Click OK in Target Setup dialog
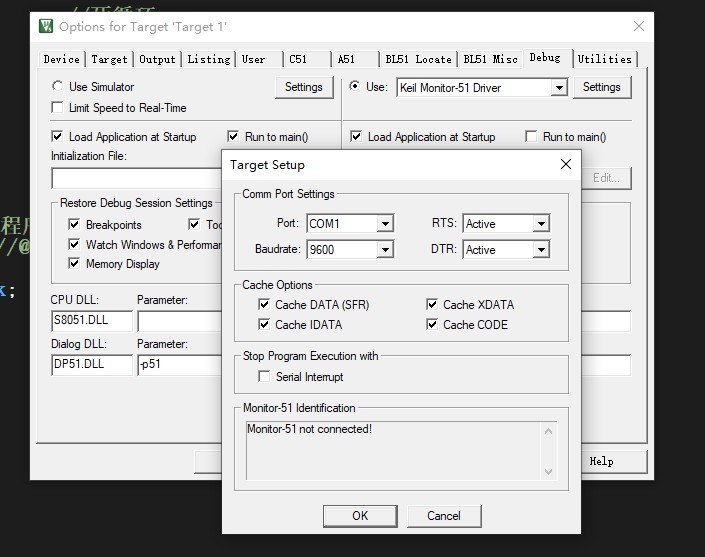 coord(360,516)
